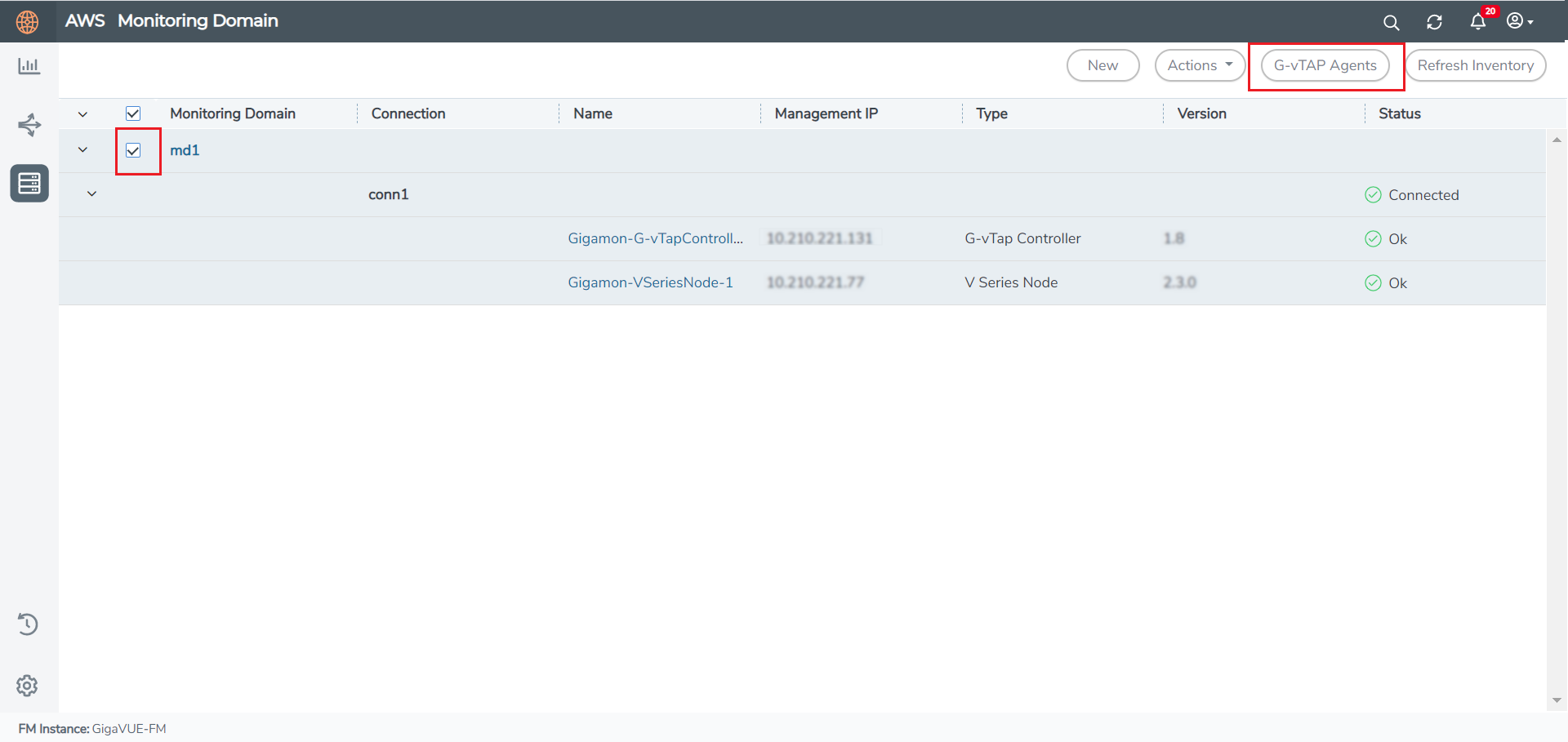Open the history clock sidebar icon
Screen dimensions: 1568x742
[x=28, y=624]
